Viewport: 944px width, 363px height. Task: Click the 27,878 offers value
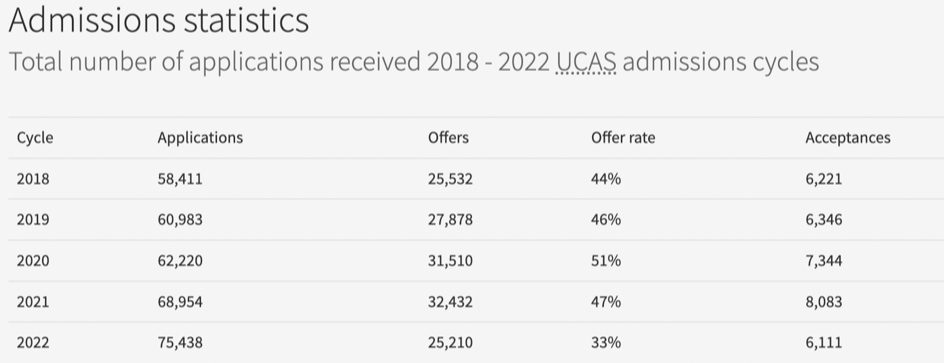(x=450, y=220)
